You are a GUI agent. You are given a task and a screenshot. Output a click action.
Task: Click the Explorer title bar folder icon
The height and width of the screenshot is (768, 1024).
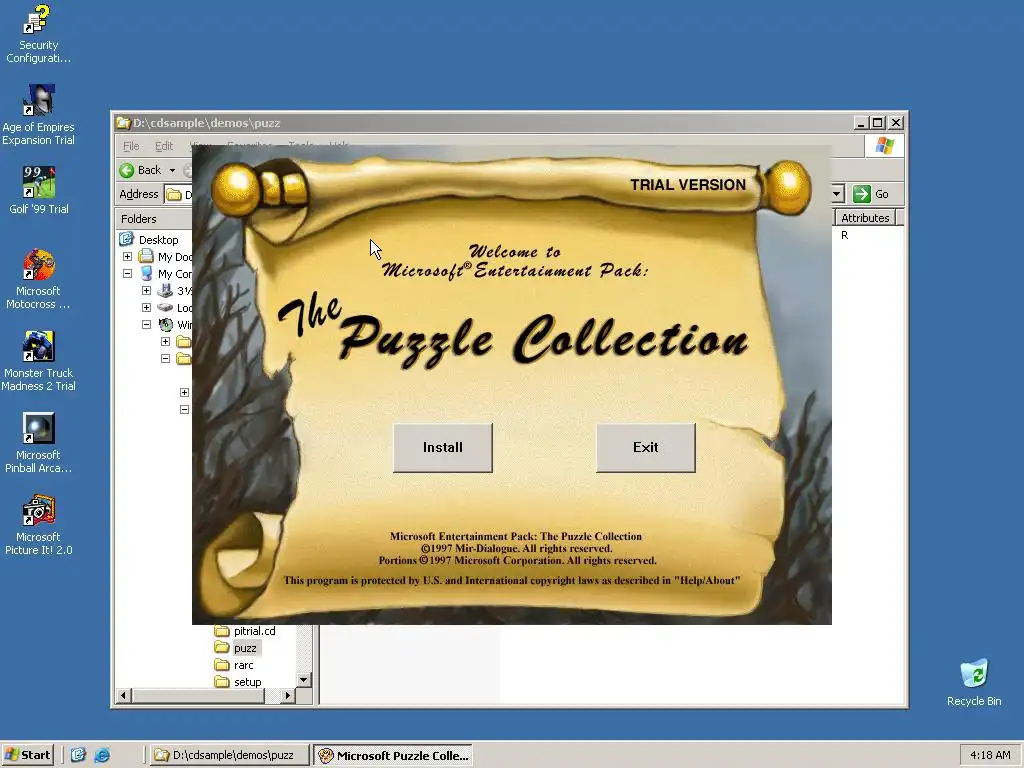coord(123,123)
